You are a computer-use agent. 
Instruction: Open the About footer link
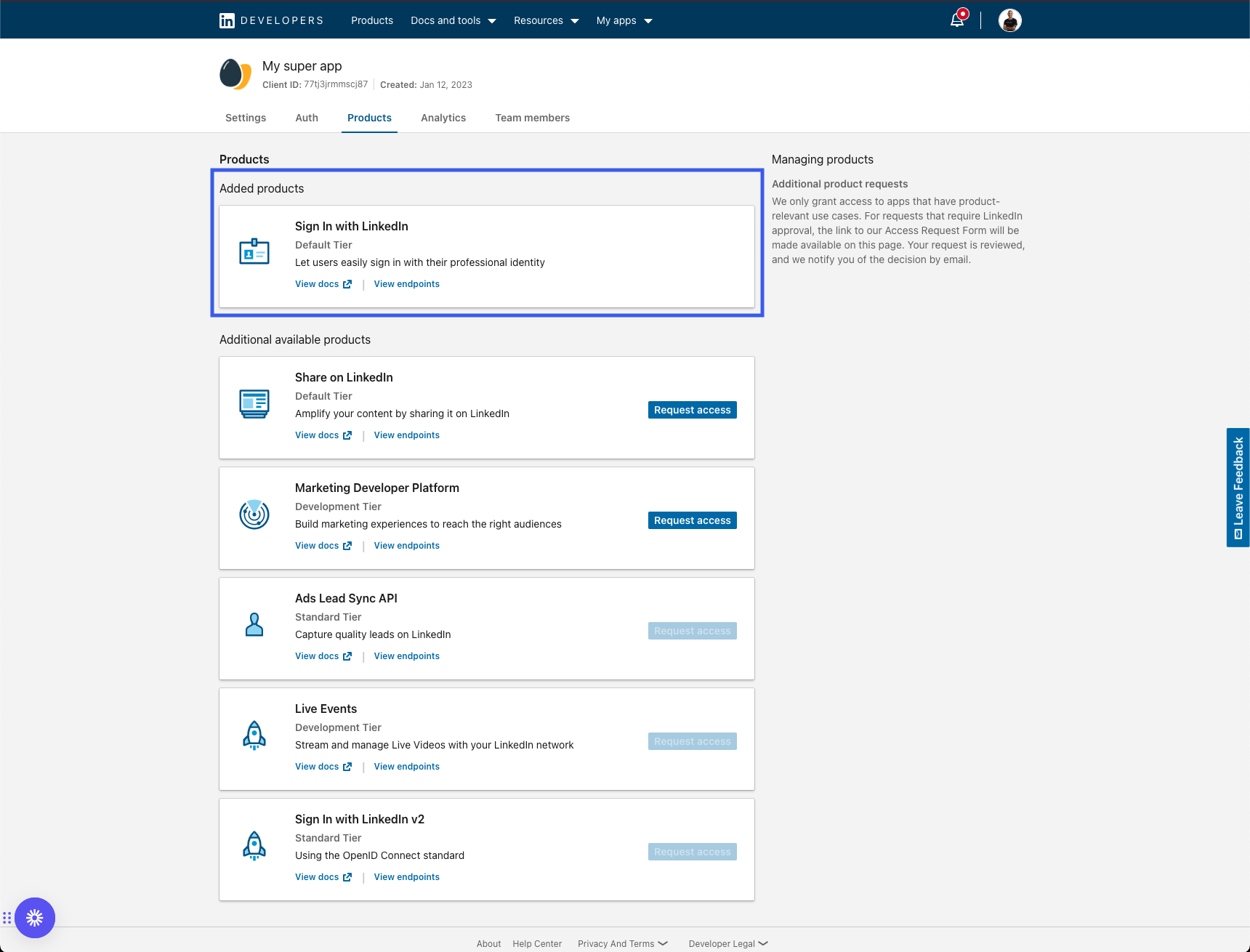(488, 944)
